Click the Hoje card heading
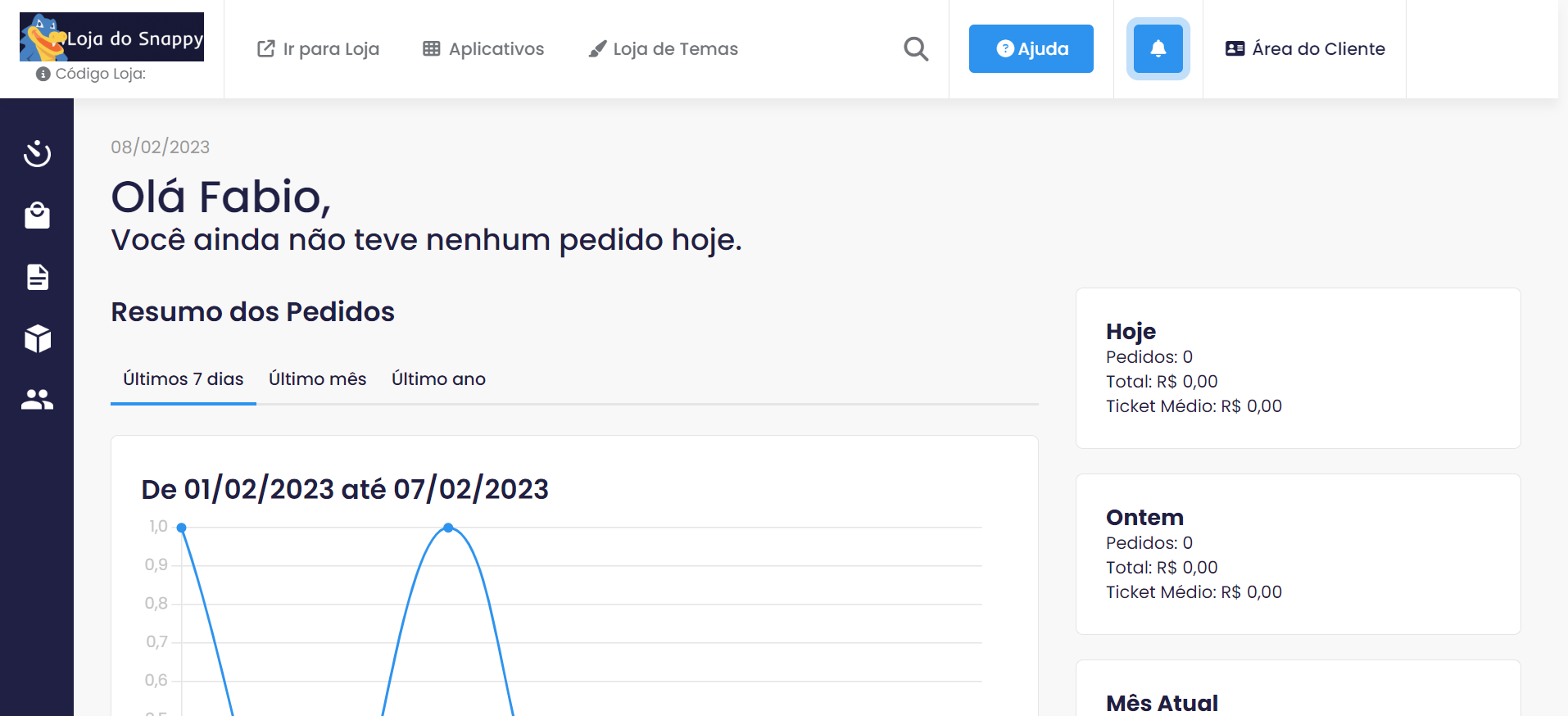 pyautogui.click(x=1131, y=331)
